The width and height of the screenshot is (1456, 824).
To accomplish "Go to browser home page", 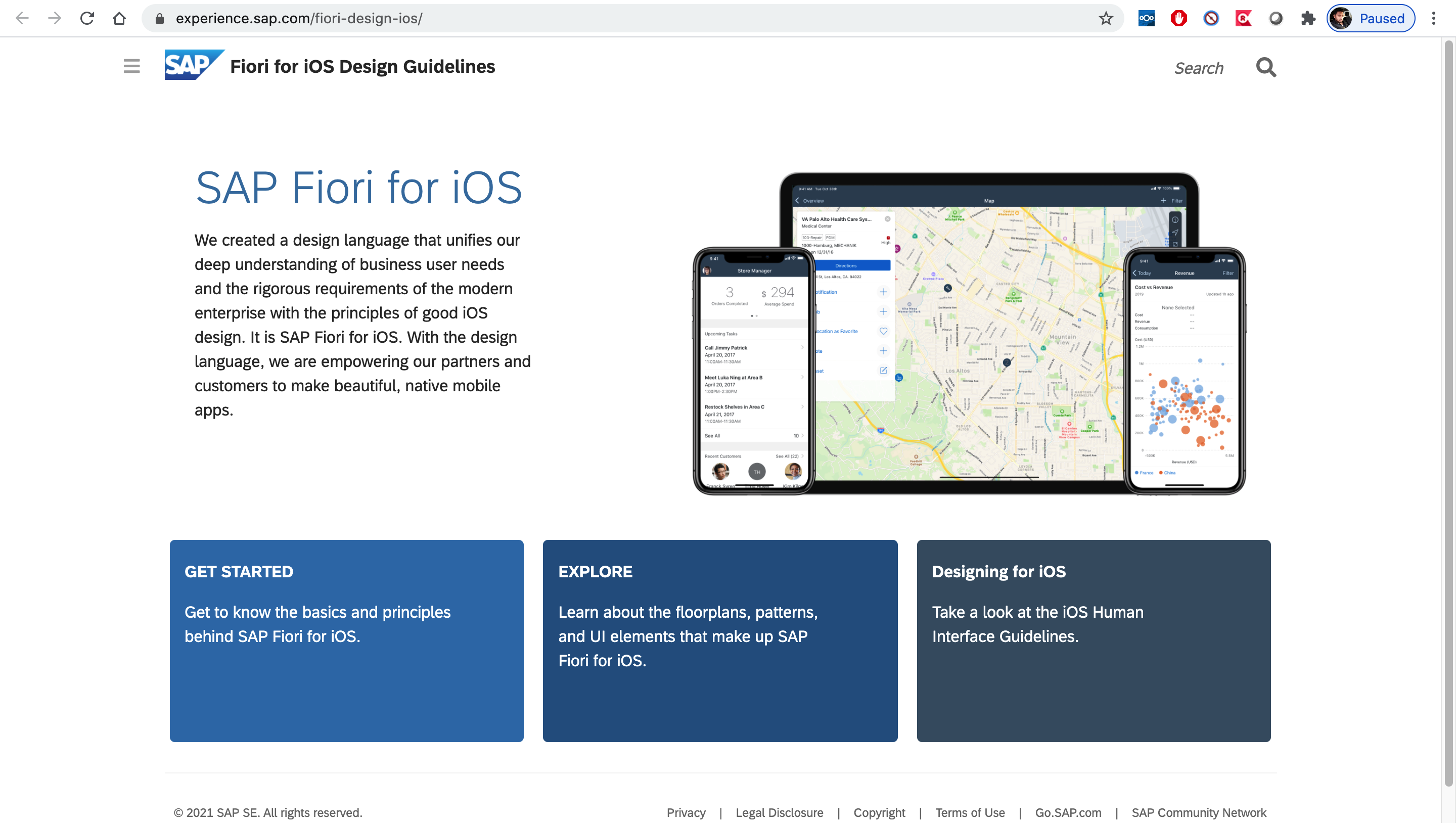I will click(119, 18).
